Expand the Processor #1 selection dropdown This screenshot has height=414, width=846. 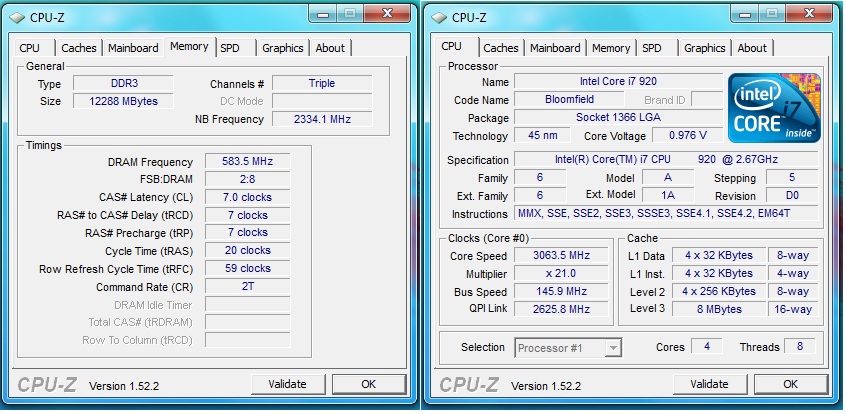(613, 348)
